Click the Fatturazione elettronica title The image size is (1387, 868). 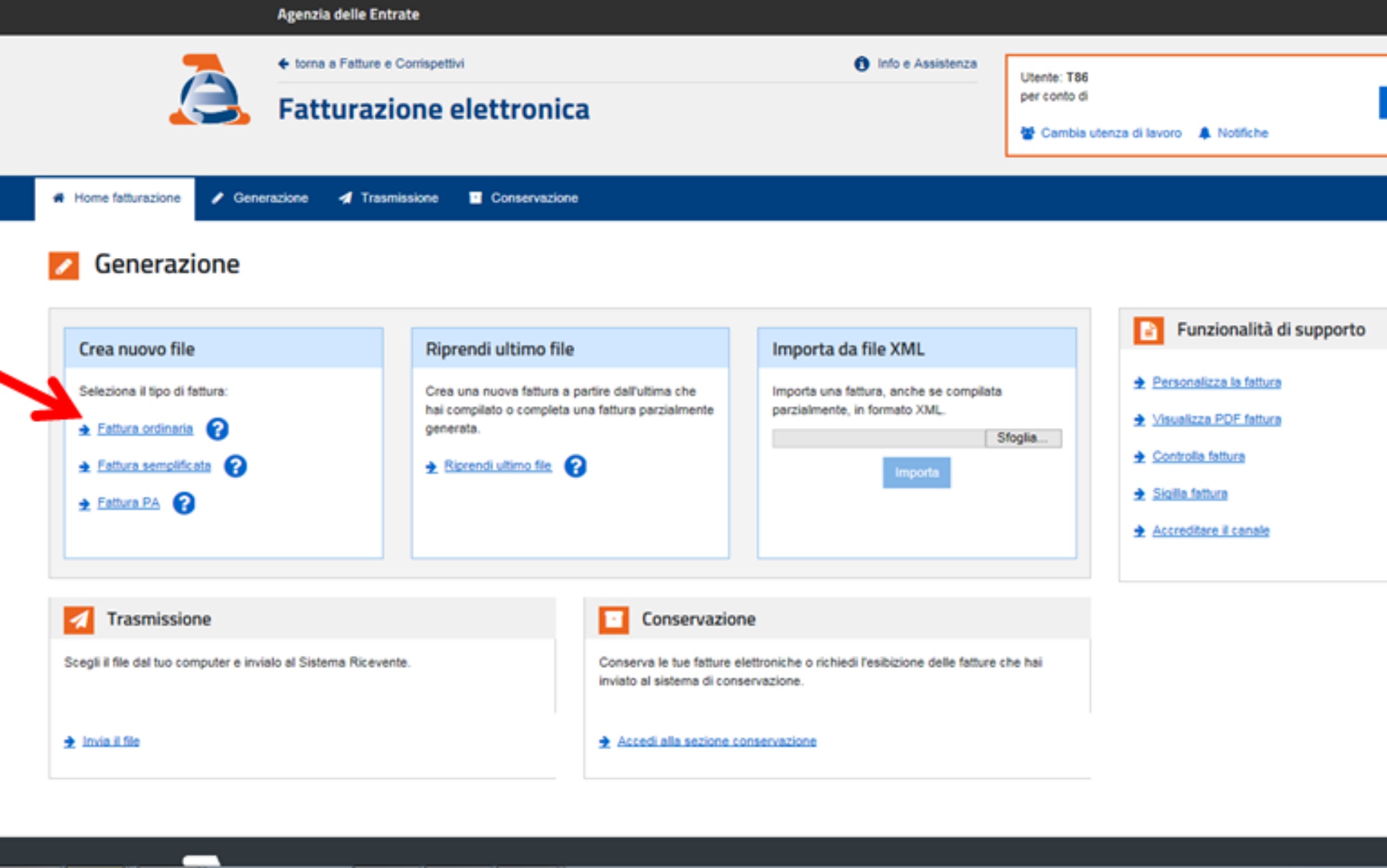click(434, 109)
